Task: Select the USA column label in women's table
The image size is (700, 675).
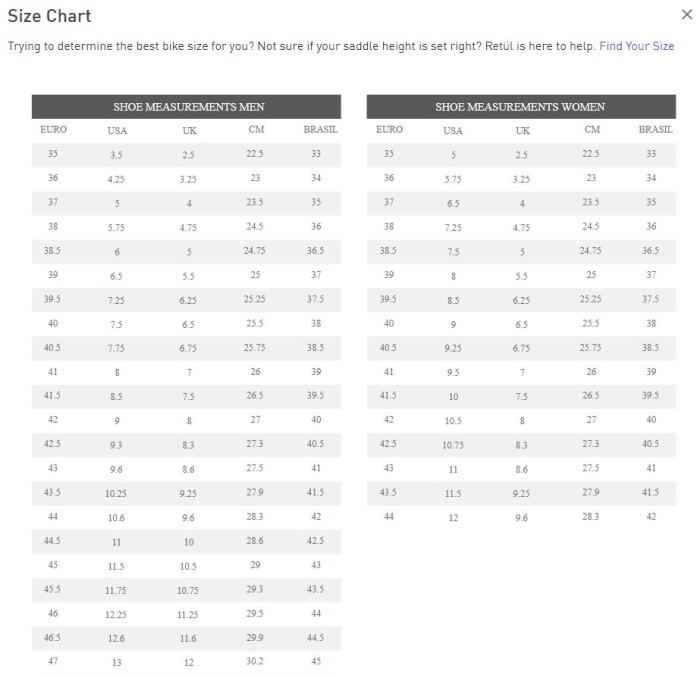Action: click(x=453, y=130)
